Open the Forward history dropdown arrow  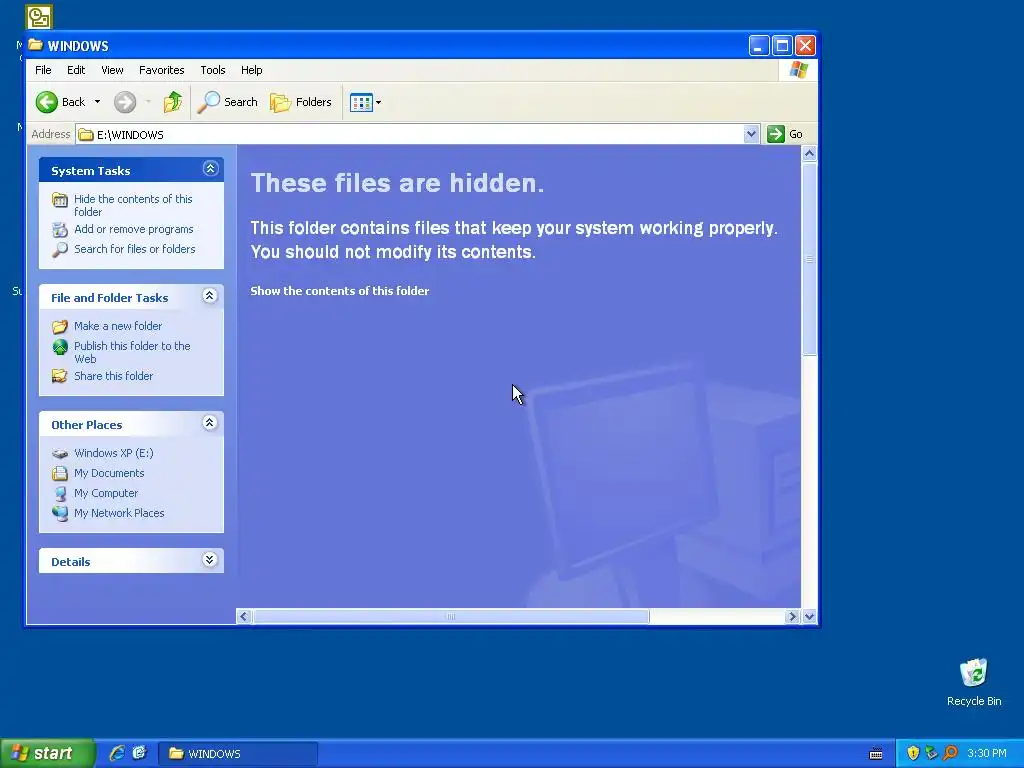point(148,102)
